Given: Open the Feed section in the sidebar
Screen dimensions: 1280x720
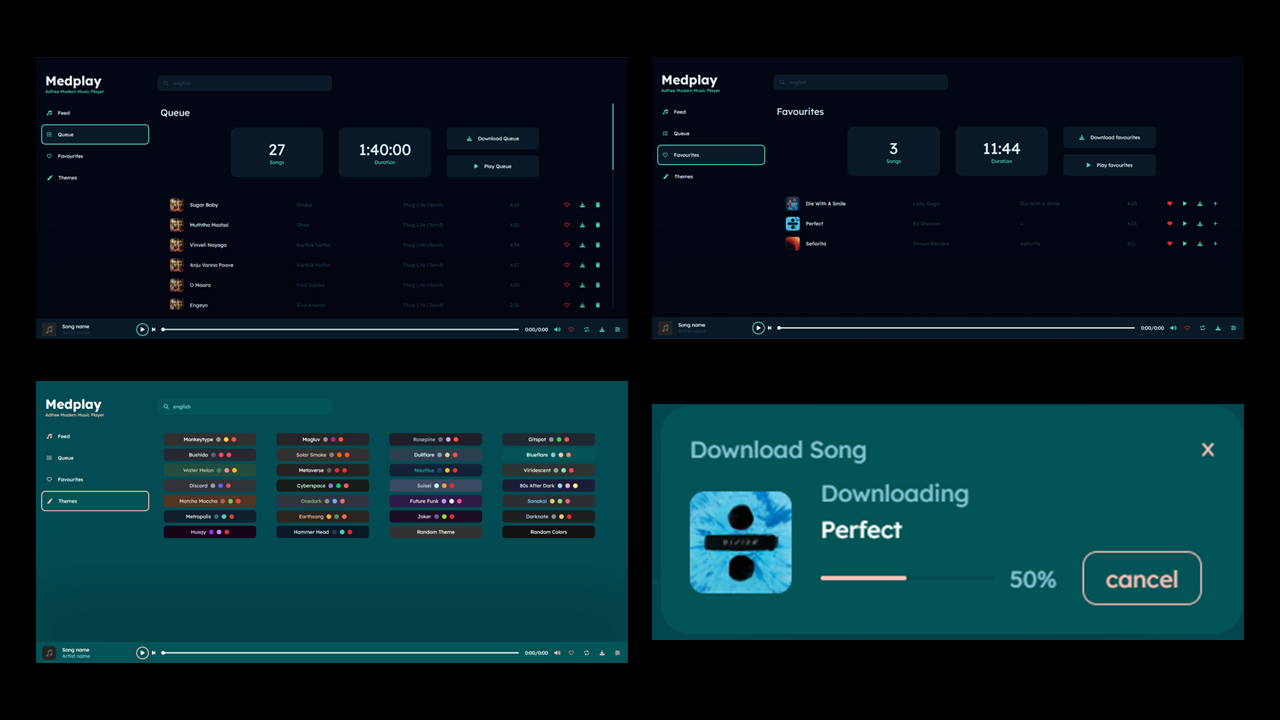Looking at the screenshot, I should pyautogui.click(x=62, y=112).
